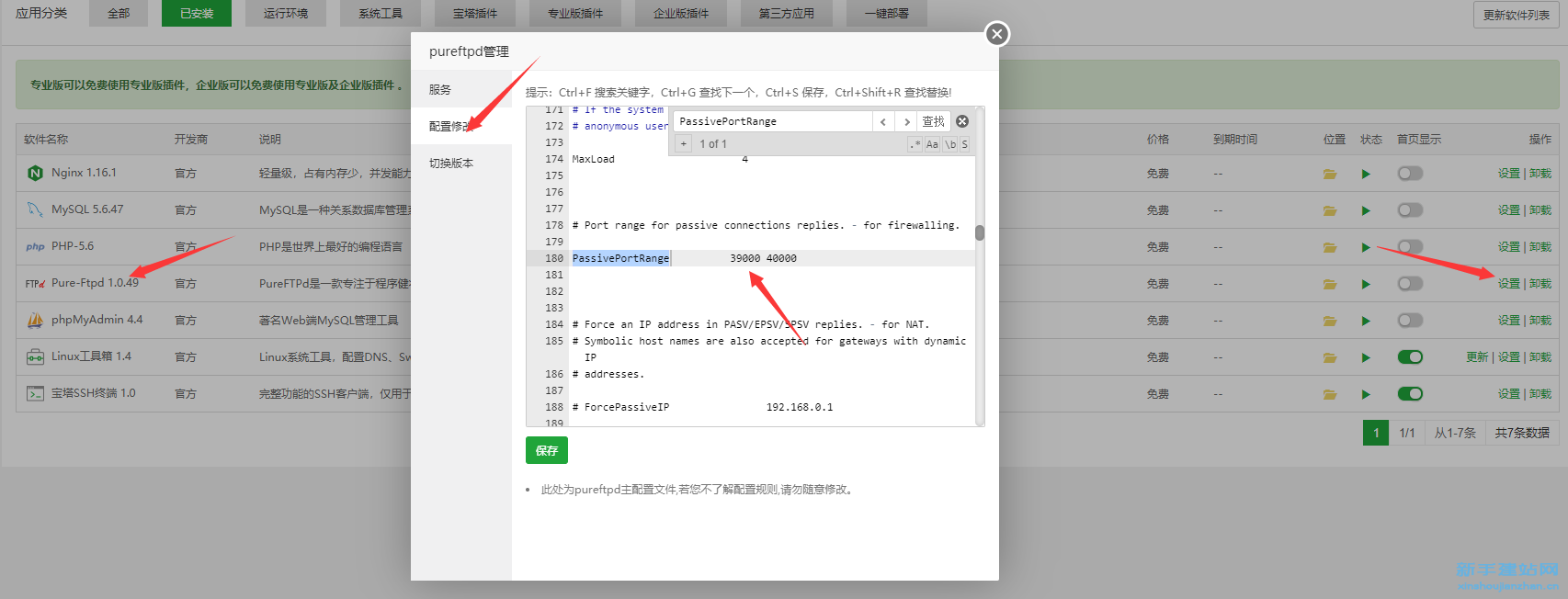The image size is (1568, 599).
Task: Open the phpMyAdmin 4.4 folder icon
Action: 1330,321
